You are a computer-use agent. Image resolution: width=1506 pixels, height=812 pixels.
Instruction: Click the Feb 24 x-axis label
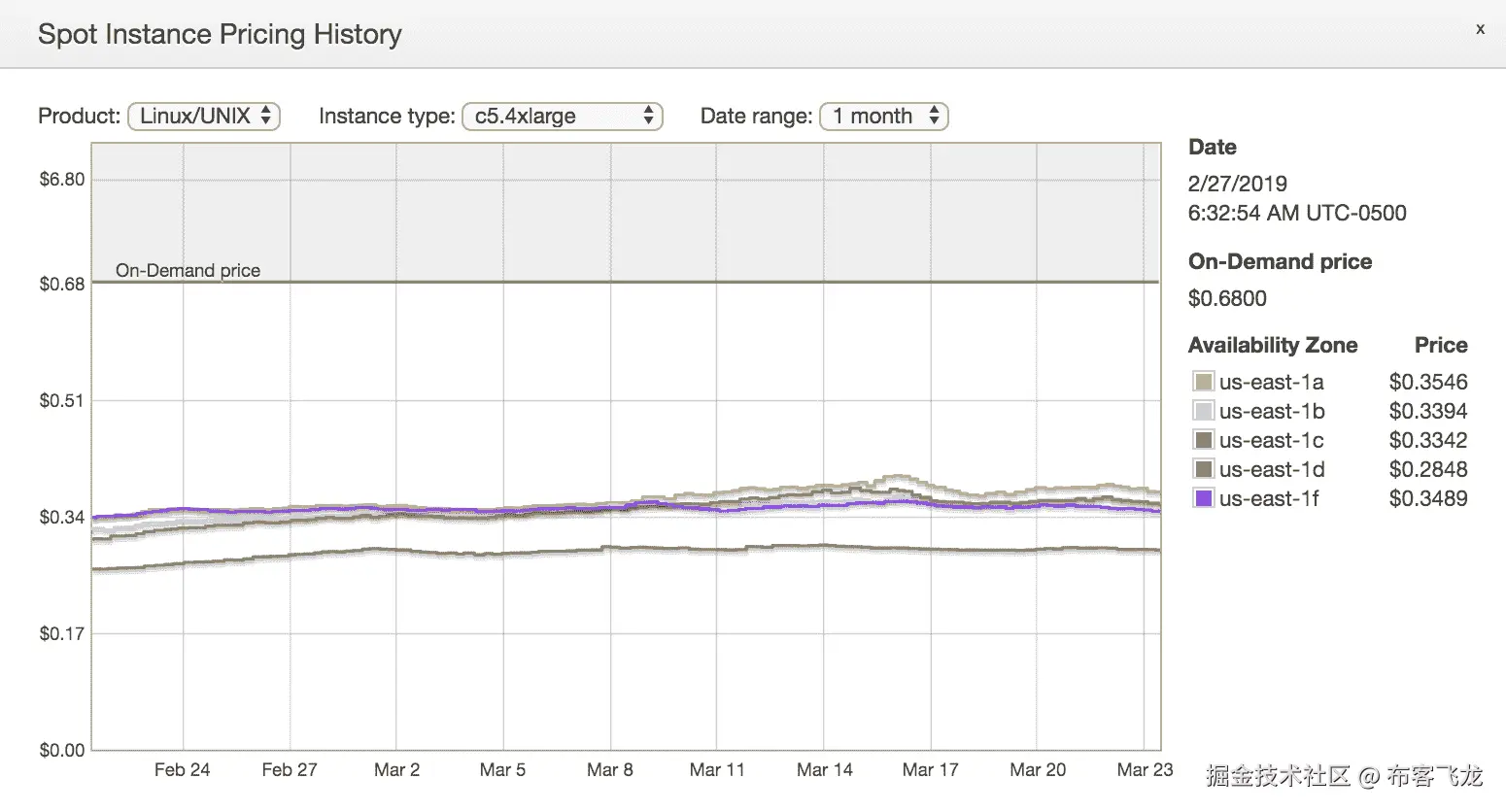[x=182, y=769]
